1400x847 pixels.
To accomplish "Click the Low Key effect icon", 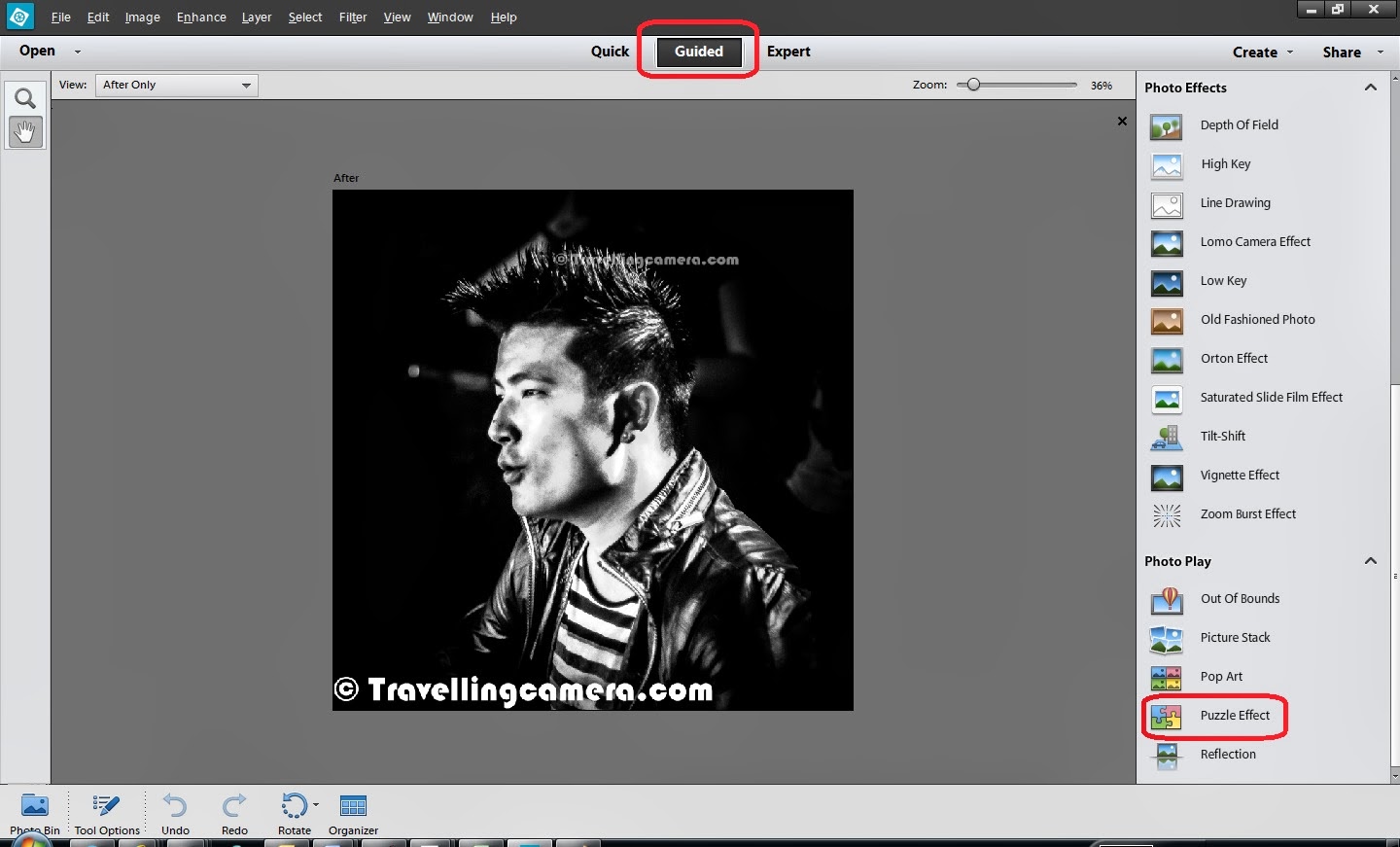I will tap(1167, 281).
